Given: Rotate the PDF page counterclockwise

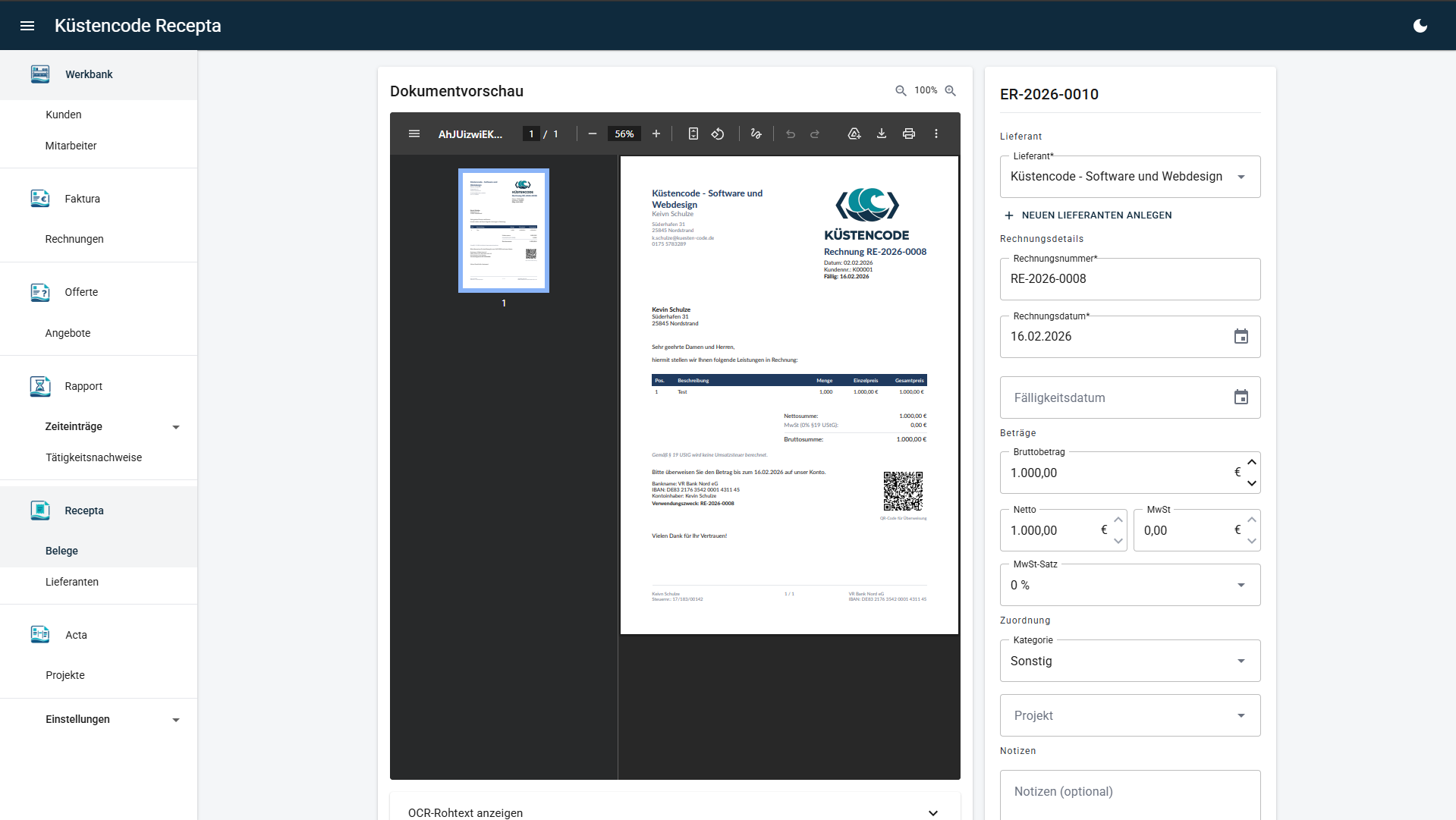Looking at the screenshot, I should (x=718, y=134).
